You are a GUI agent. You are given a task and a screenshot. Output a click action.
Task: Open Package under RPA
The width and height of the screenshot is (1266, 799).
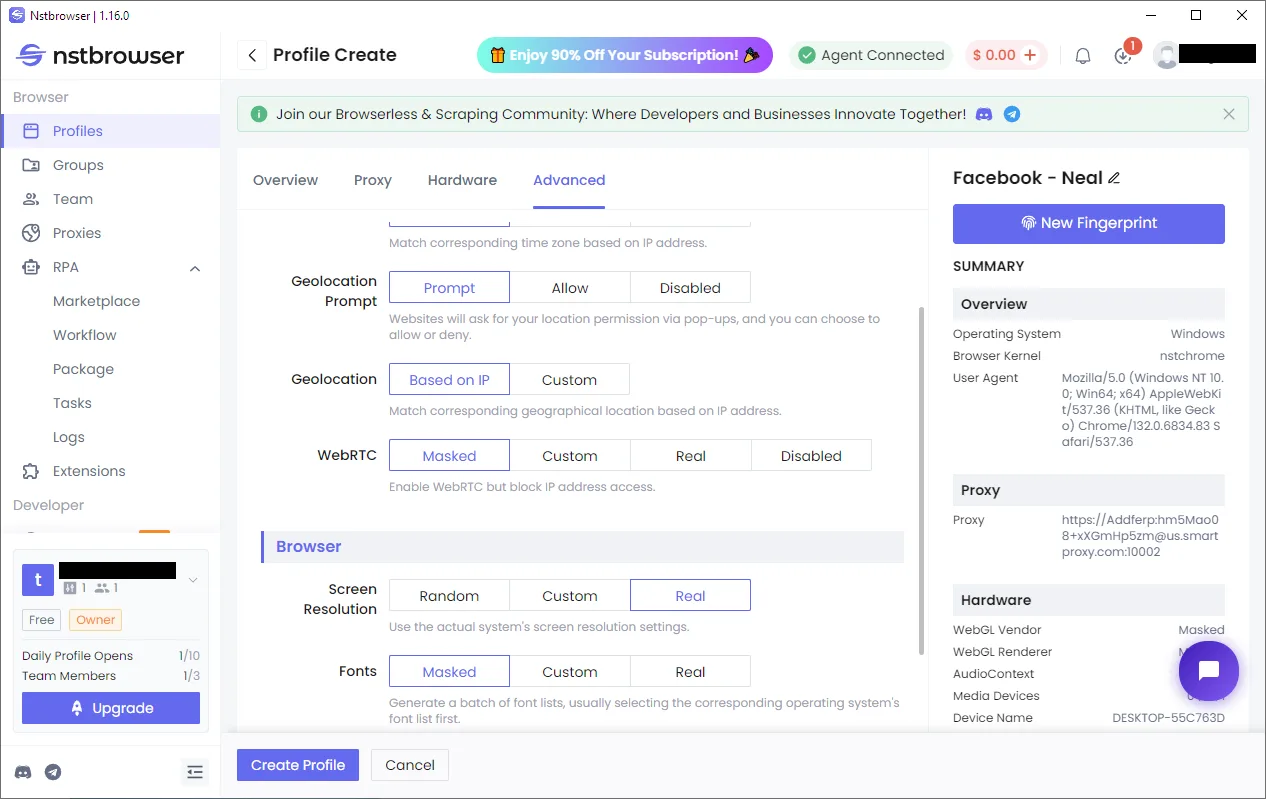(83, 369)
